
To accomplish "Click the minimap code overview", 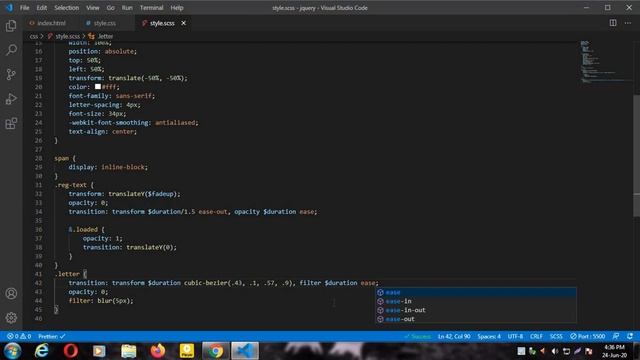I will (x=606, y=62).
